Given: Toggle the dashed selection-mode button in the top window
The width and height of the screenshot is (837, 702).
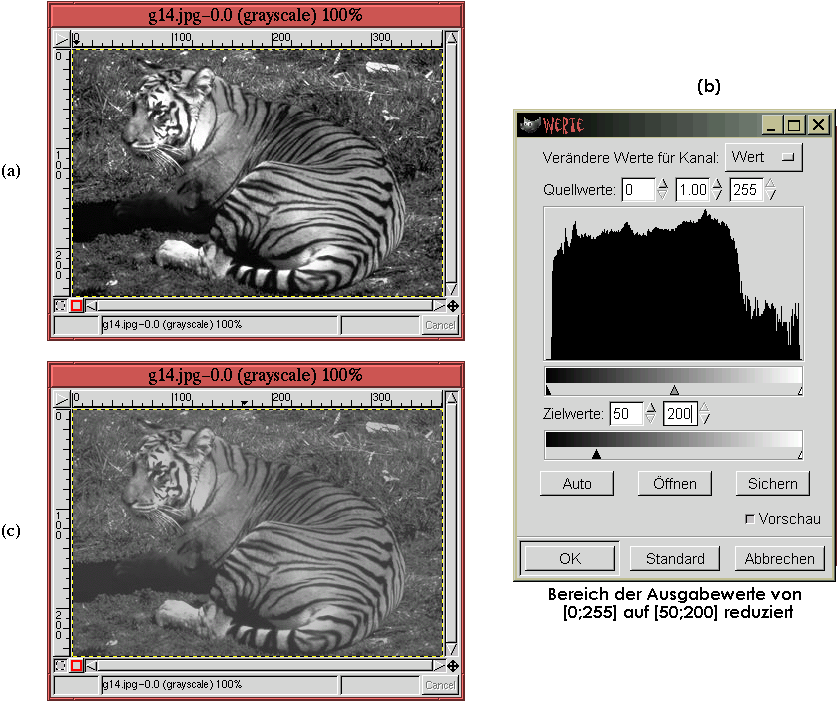Looking at the screenshot, I should point(61,305).
